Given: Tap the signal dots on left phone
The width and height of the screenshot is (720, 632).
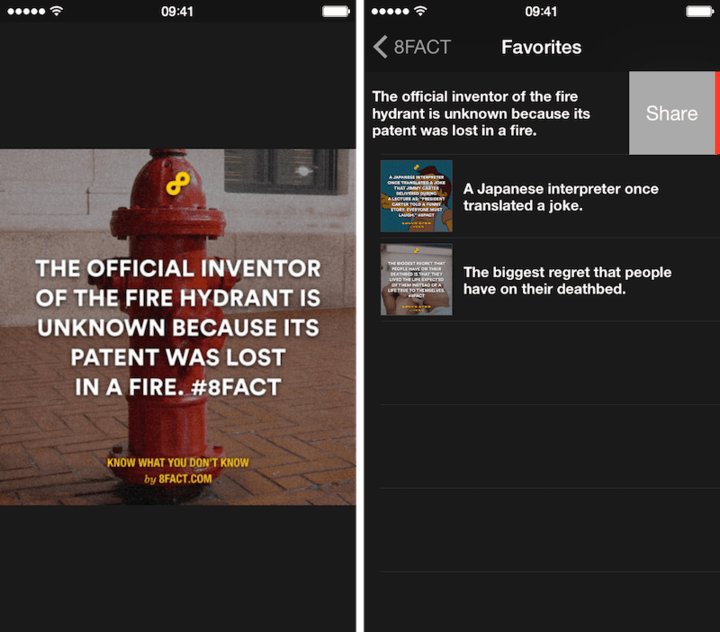Looking at the screenshot, I should 25,11.
